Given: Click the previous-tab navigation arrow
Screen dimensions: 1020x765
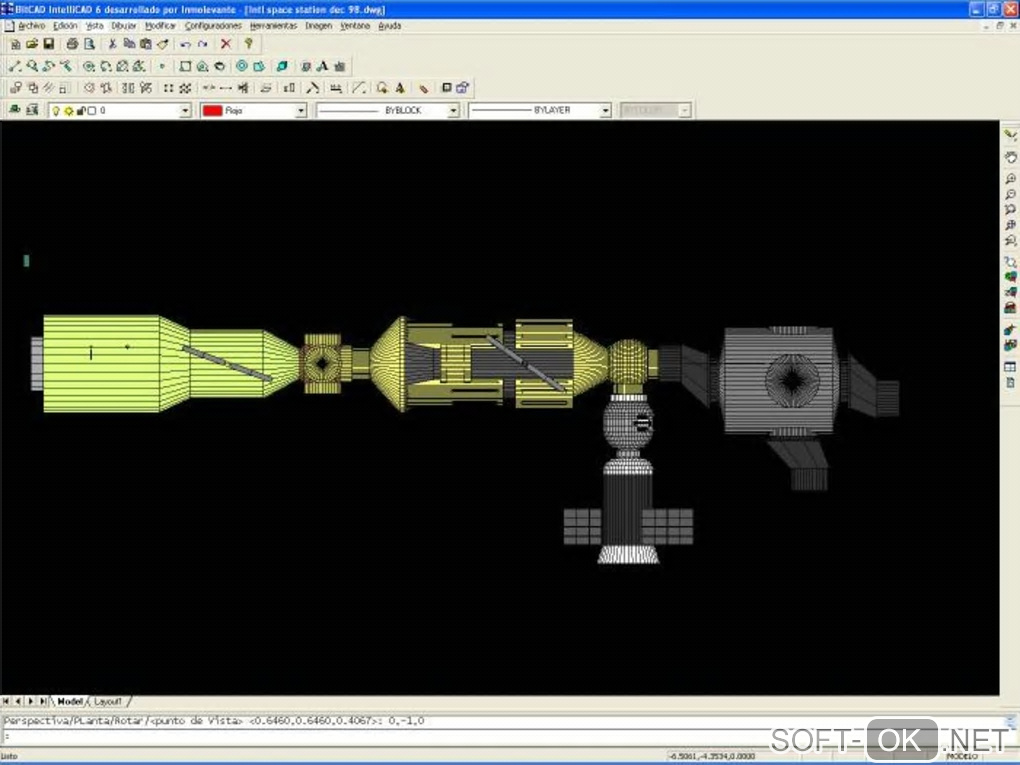Looking at the screenshot, I should click(x=18, y=701).
